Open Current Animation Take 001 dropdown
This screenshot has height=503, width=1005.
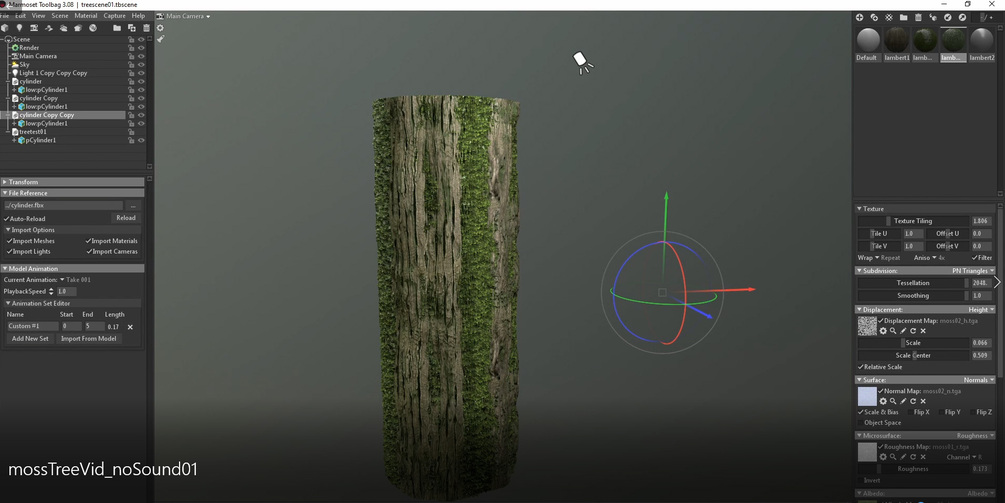tap(75, 280)
